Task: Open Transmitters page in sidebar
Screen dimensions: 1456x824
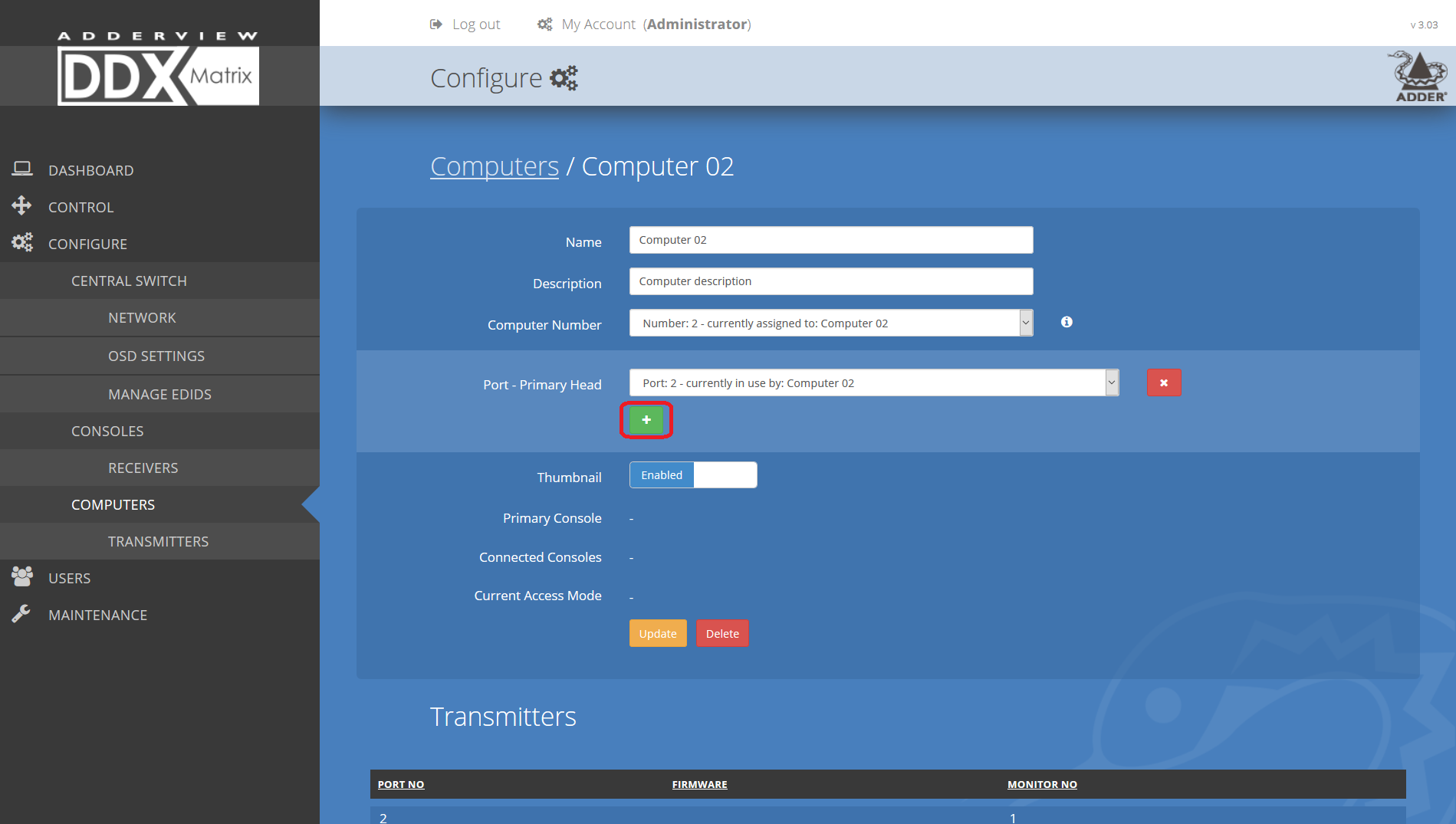Action: point(158,541)
